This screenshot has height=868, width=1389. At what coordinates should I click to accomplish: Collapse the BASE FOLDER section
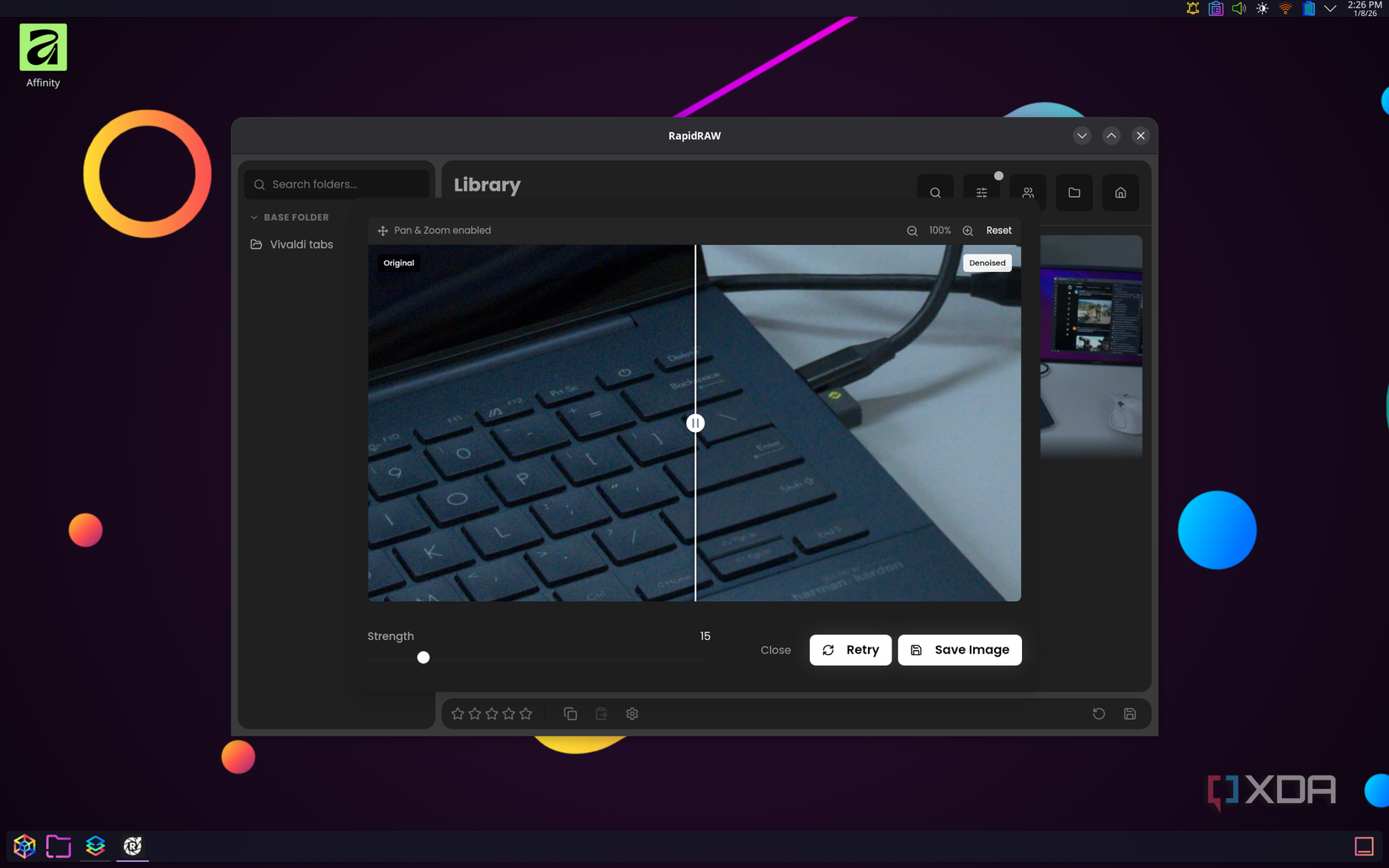pyautogui.click(x=254, y=217)
